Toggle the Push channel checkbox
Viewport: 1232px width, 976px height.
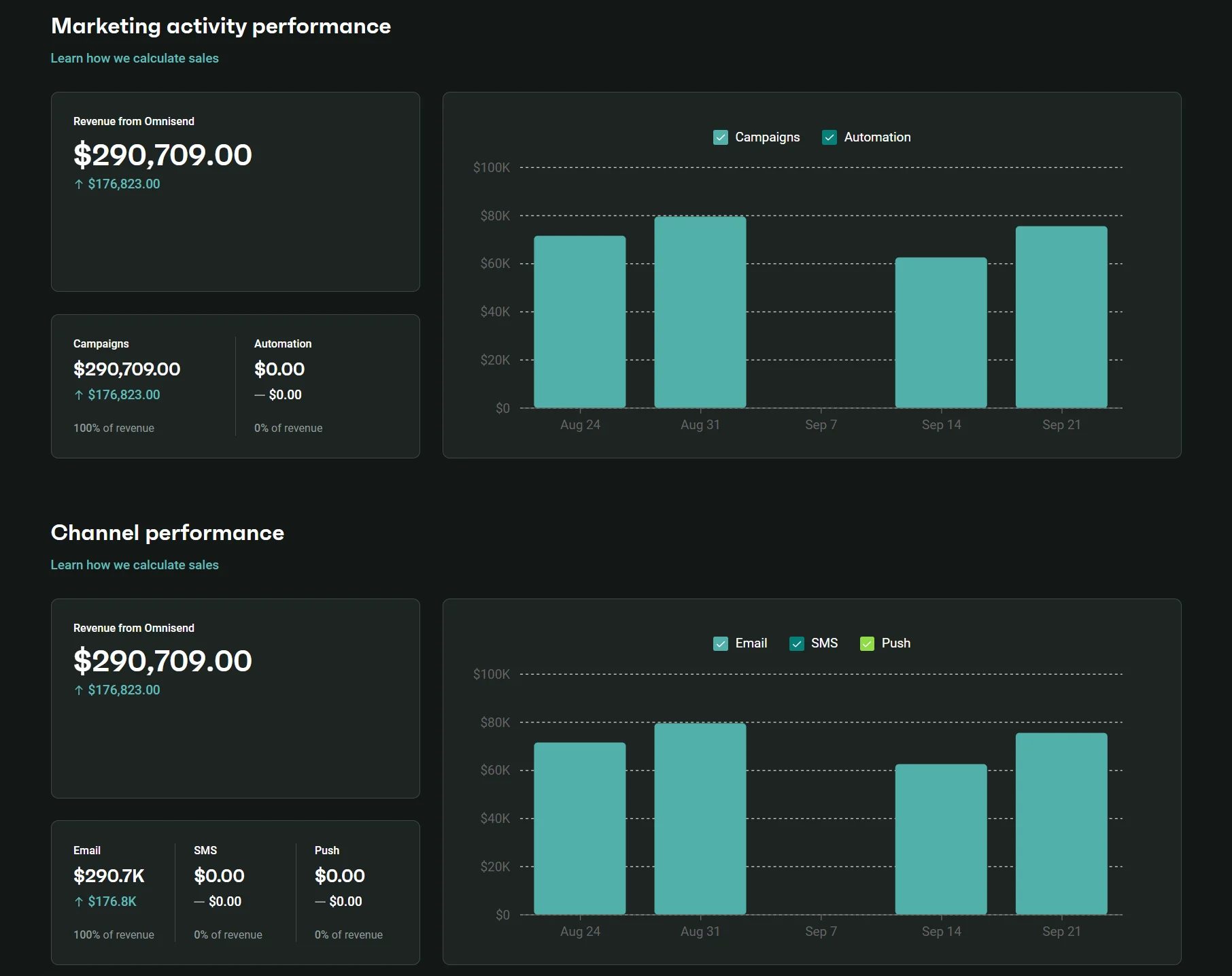click(867, 643)
